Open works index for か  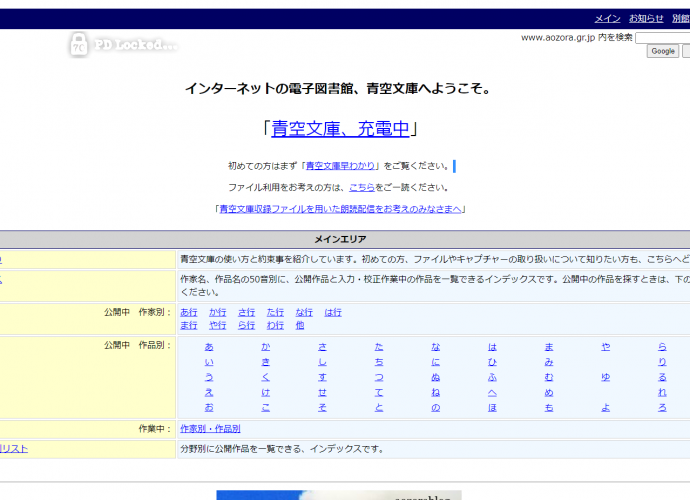click(266, 347)
